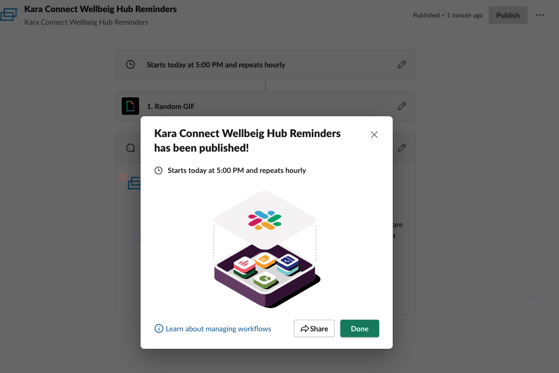Click the clock icon in the schedule step
This screenshot has height=373, width=559.
(x=130, y=65)
